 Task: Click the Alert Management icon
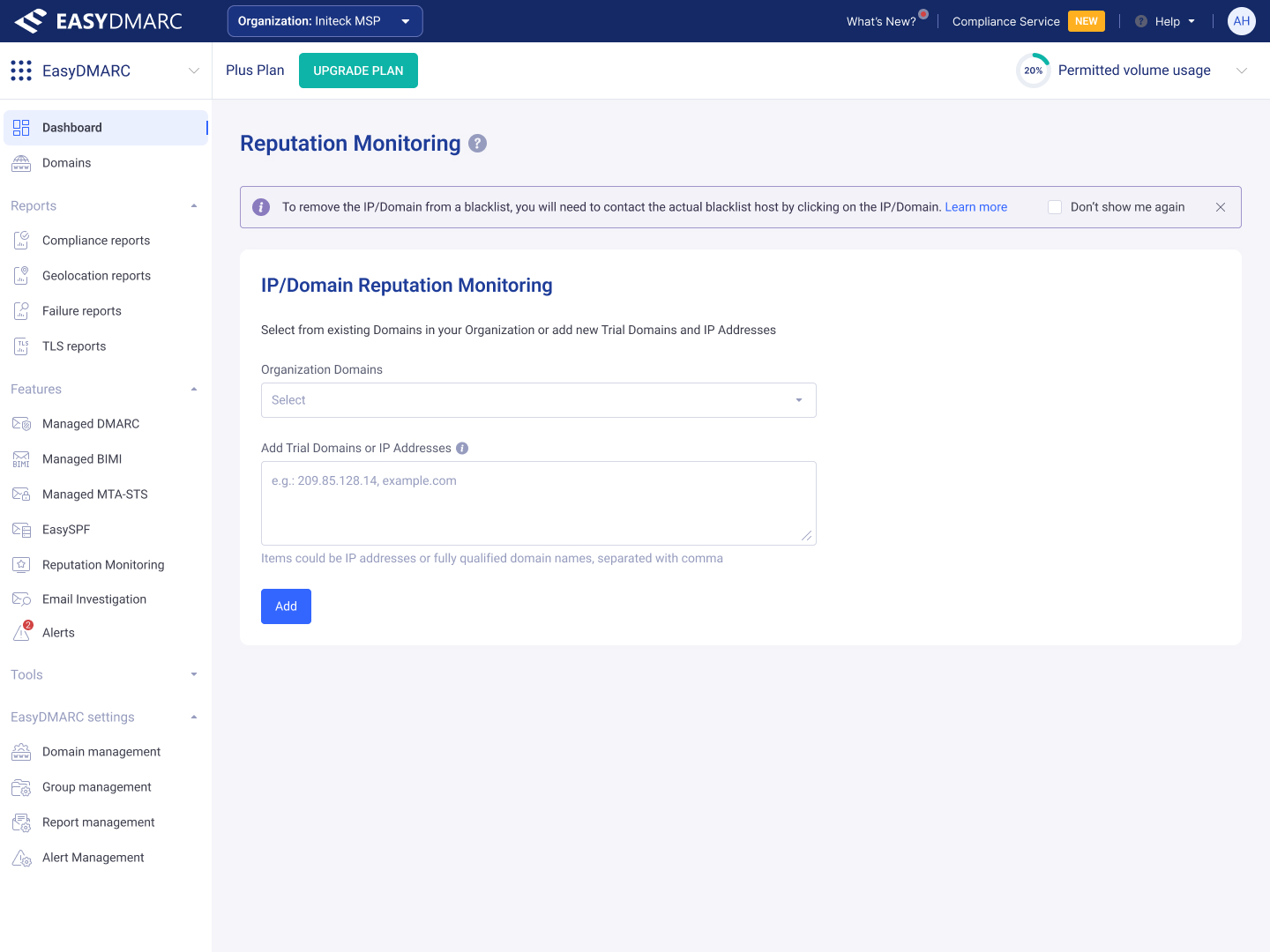click(21, 858)
